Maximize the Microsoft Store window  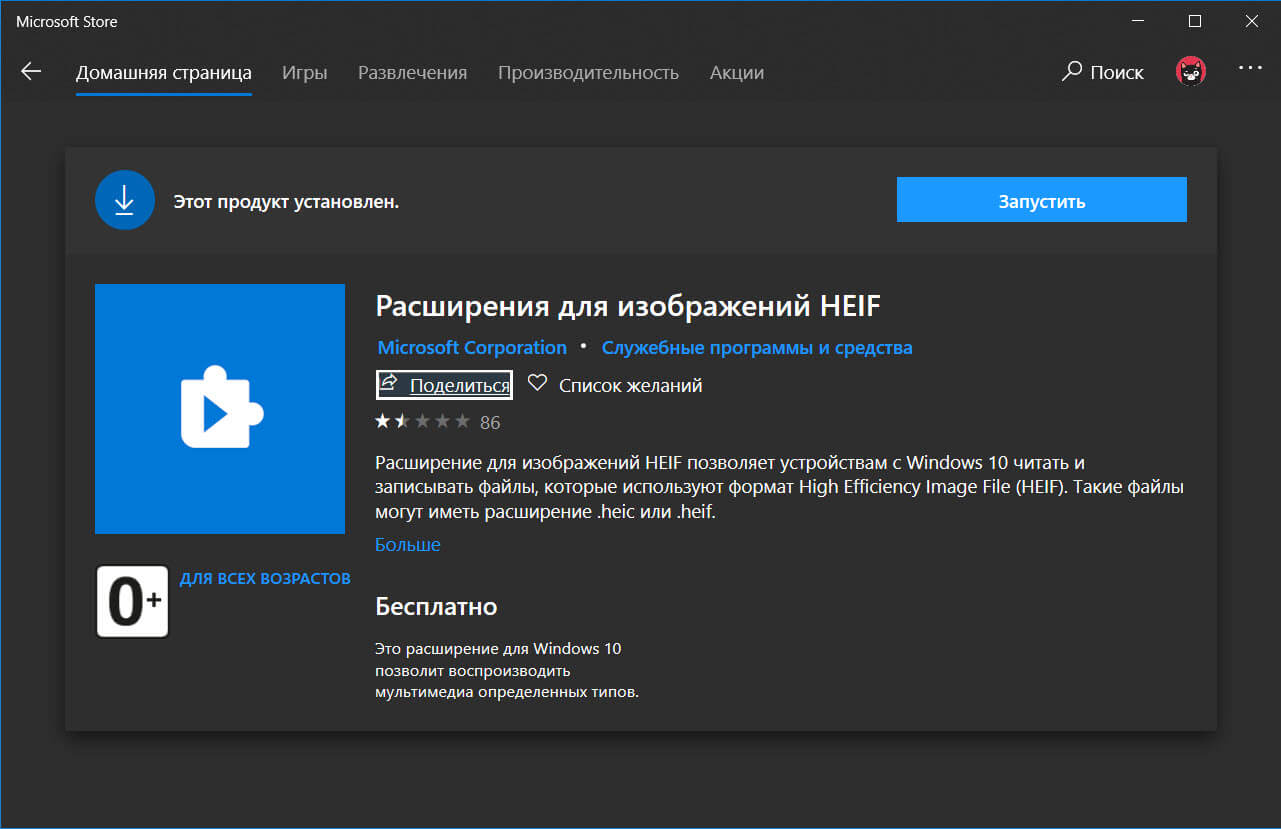tap(1195, 21)
